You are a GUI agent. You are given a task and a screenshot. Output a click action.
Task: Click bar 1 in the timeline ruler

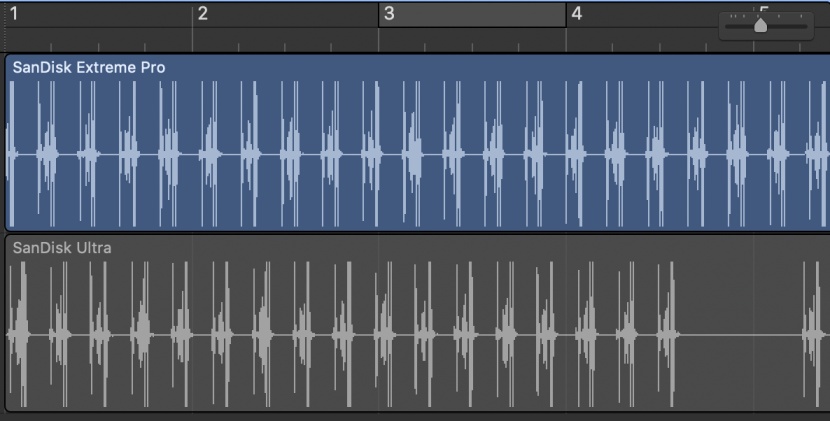click(x=14, y=14)
